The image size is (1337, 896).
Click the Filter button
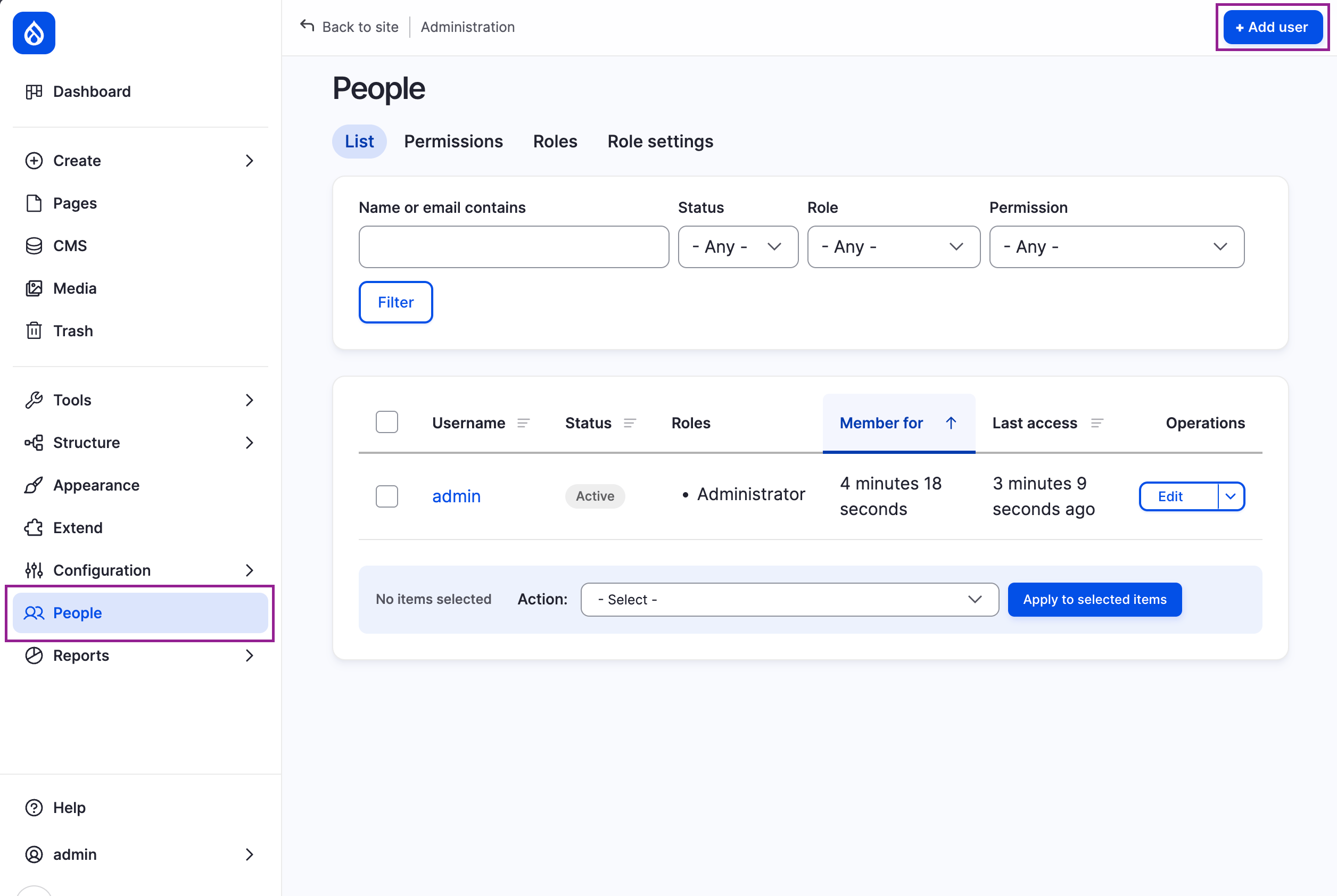coord(395,302)
